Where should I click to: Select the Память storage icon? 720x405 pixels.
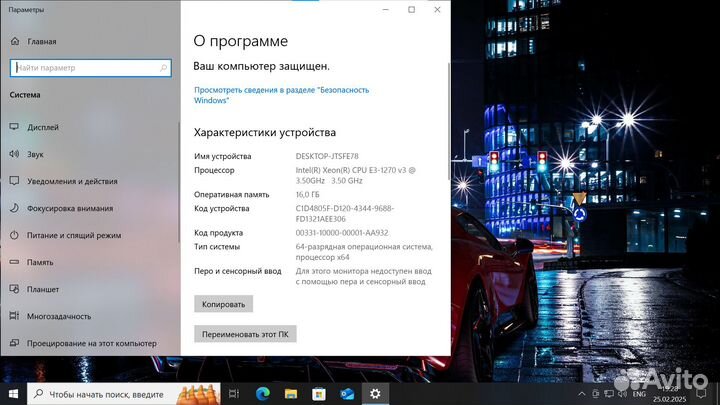tap(14, 262)
